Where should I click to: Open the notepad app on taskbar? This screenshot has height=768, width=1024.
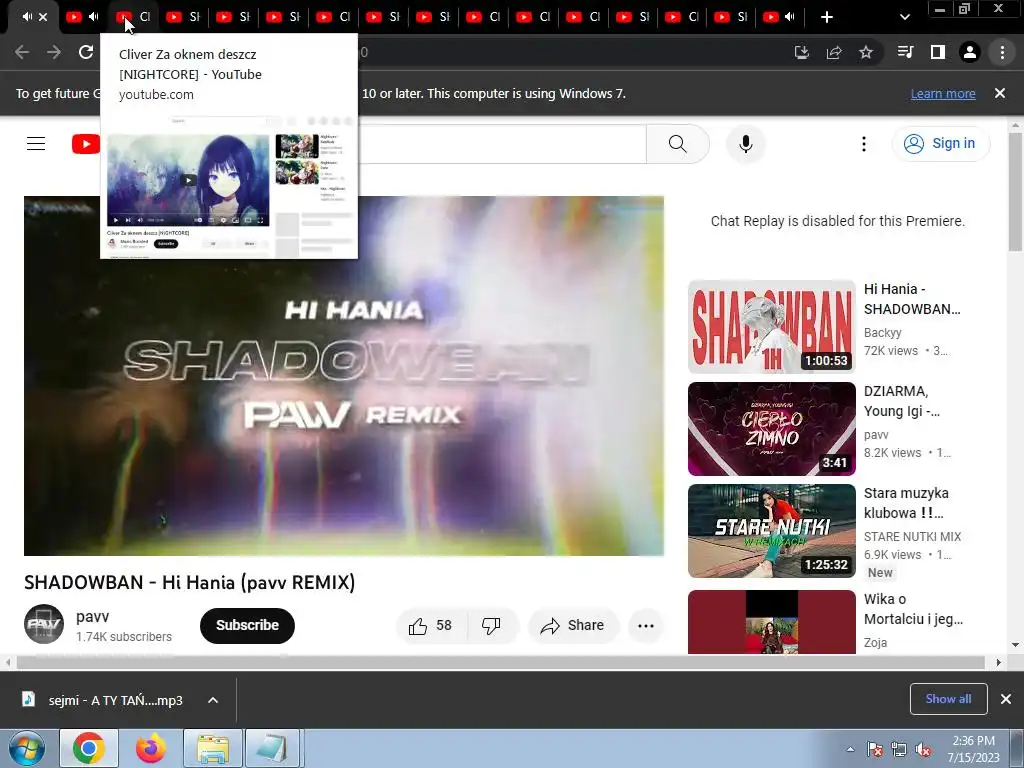273,748
